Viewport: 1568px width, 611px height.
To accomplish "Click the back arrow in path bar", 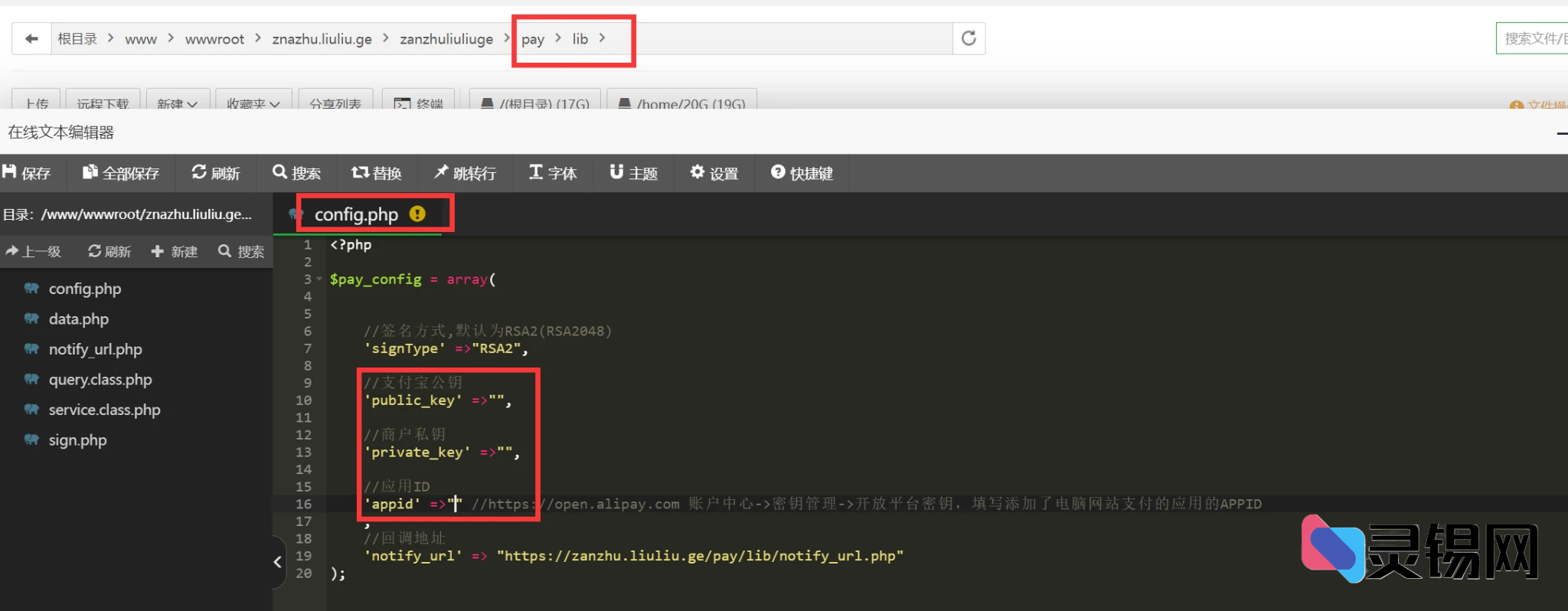I will click(x=31, y=39).
